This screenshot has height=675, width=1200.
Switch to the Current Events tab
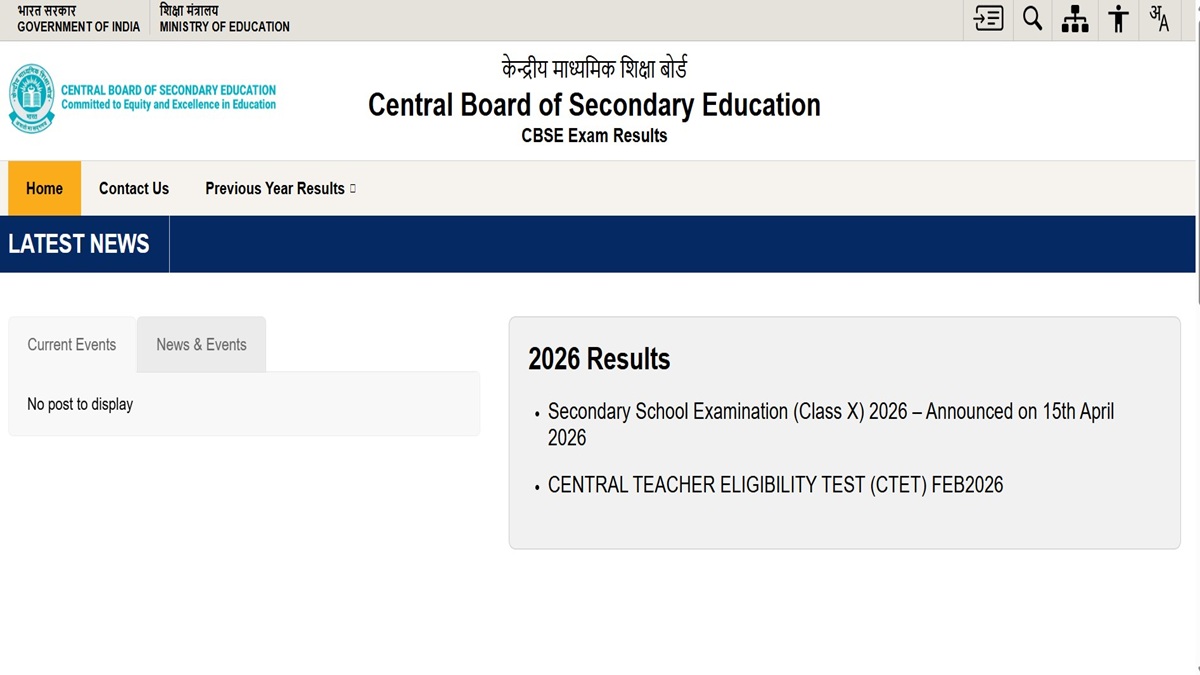72,344
